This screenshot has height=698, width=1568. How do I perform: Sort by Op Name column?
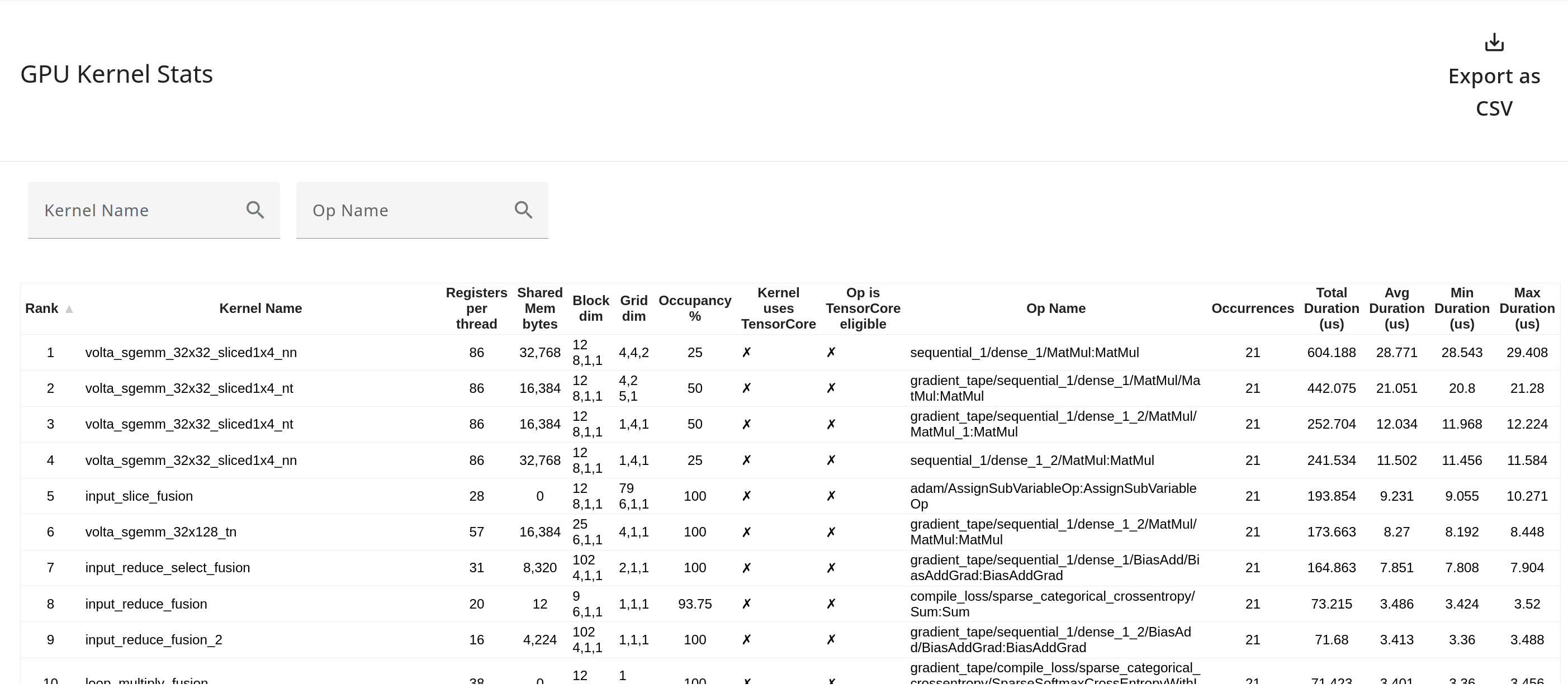1055,308
